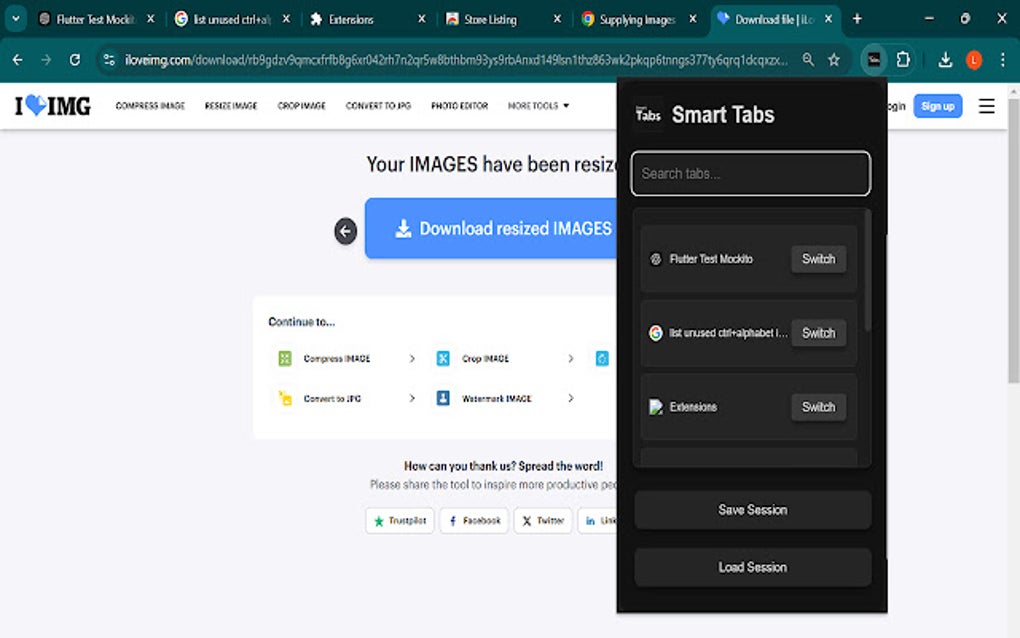Click the Twitter X share icon

[x=527, y=521]
